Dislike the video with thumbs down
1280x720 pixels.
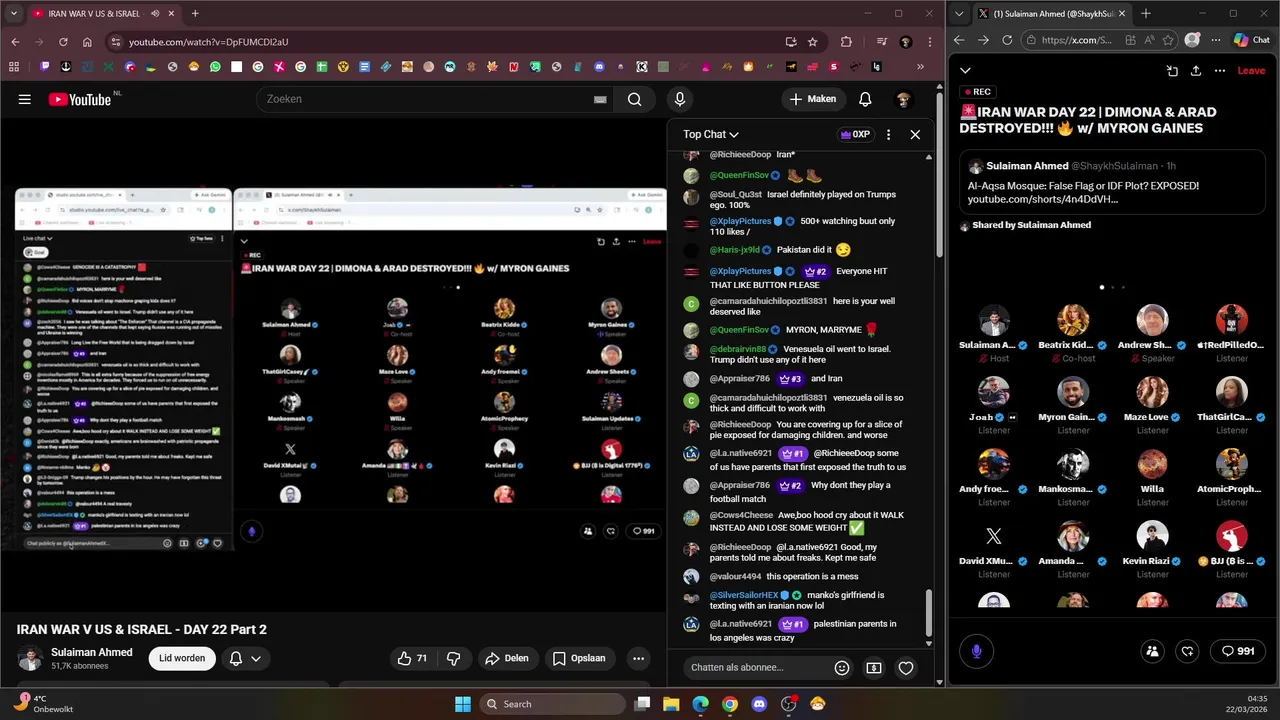coord(453,658)
